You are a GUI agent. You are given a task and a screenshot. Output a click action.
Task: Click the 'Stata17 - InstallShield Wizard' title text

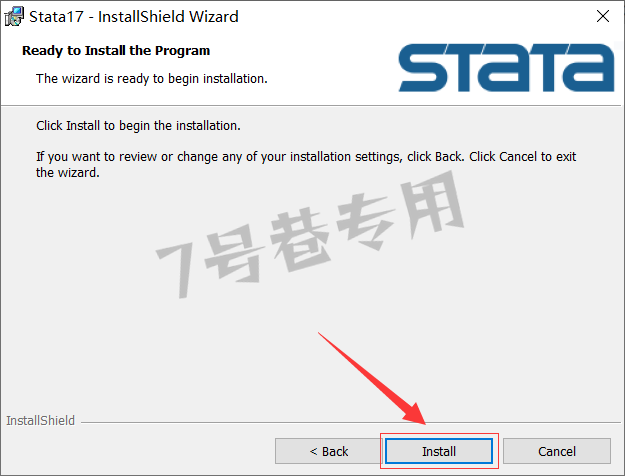click(x=134, y=17)
